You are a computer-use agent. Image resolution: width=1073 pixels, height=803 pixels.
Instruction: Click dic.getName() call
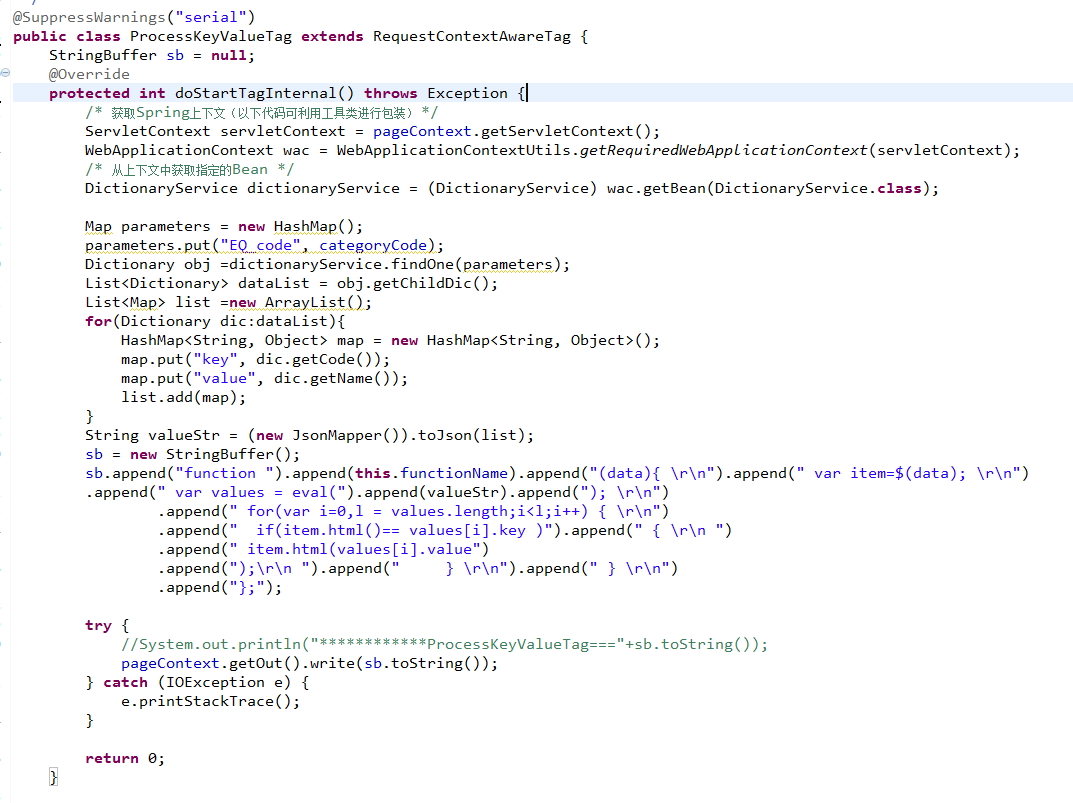(337, 379)
